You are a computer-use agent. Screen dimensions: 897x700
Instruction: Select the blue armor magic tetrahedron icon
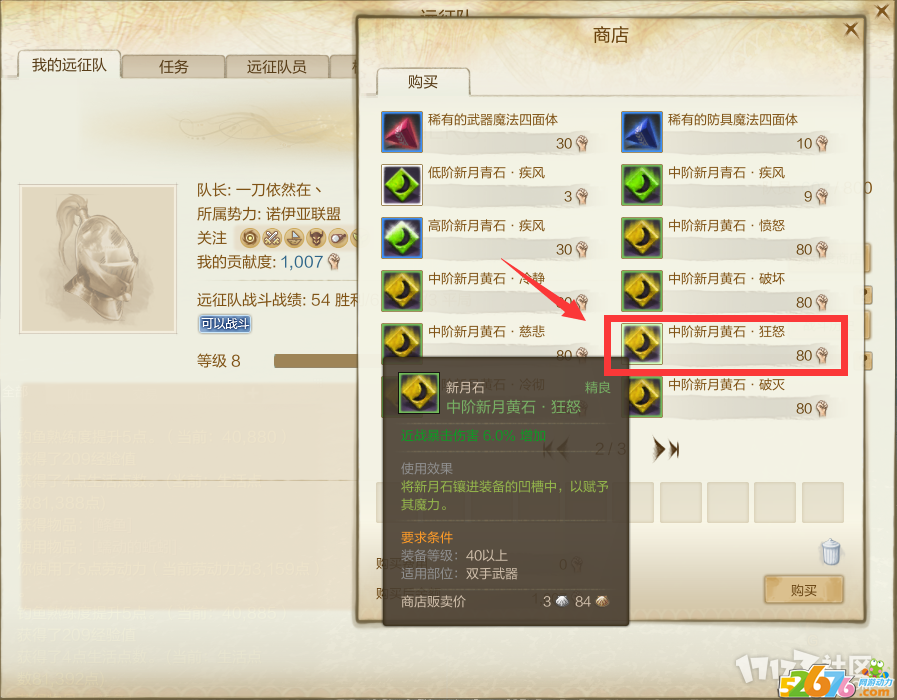coord(641,132)
